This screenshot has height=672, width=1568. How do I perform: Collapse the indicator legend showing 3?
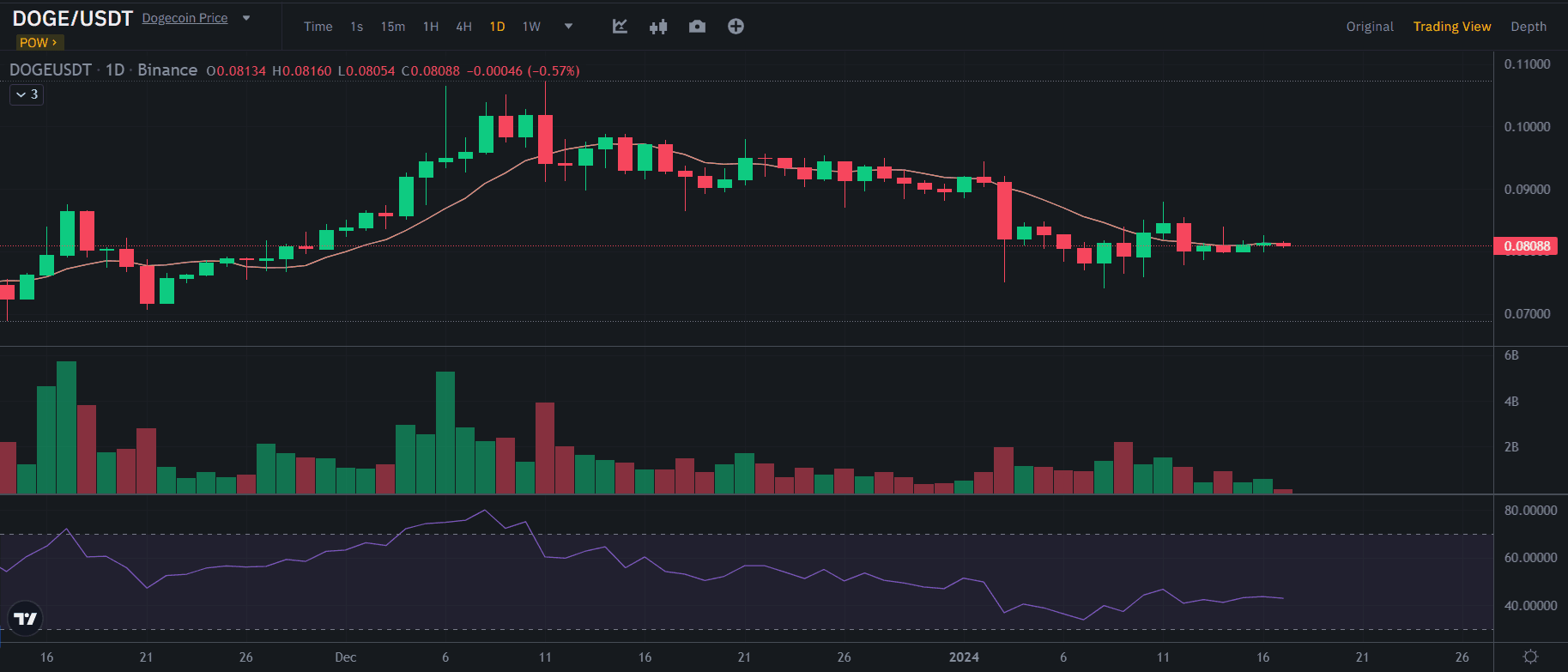[x=27, y=94]
